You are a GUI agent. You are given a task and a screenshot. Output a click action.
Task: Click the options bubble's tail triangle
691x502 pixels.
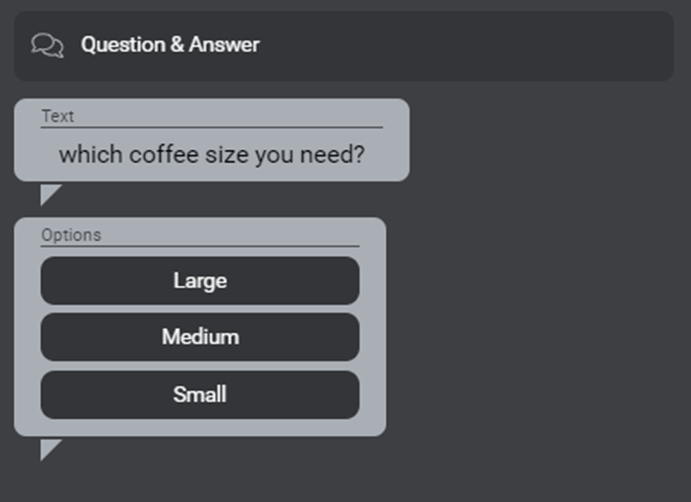(48, 448)
